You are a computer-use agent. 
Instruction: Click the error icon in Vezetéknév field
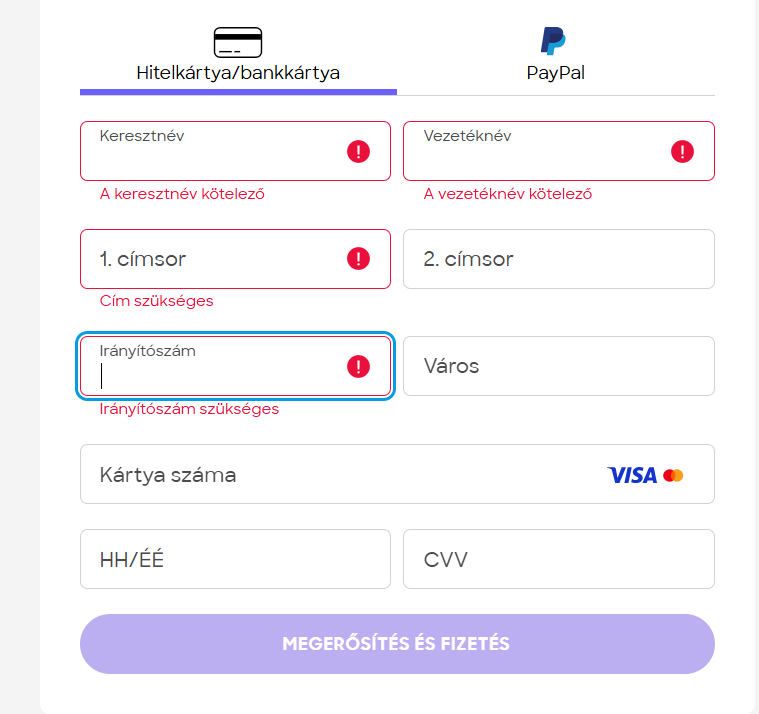[682, 151]
